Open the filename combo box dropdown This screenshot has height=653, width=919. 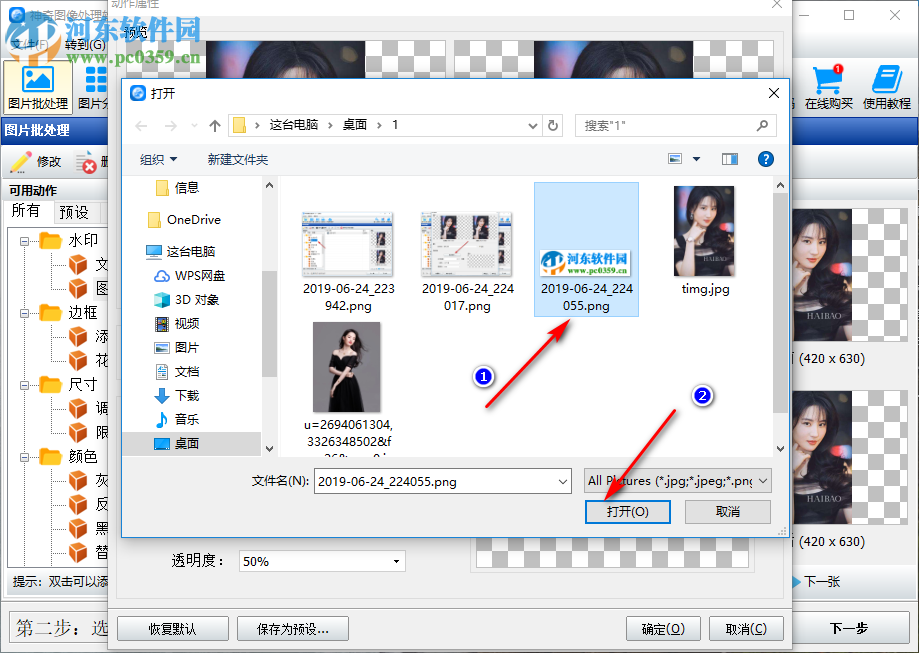(563, 482)
